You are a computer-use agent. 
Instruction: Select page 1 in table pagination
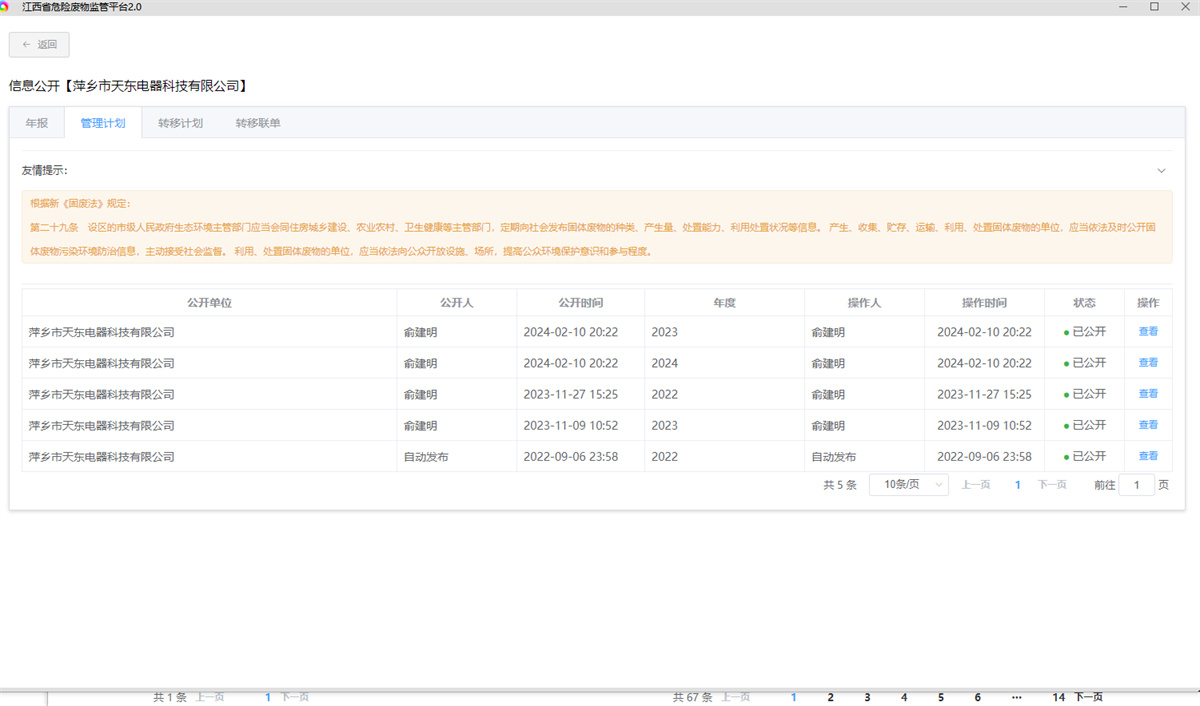(x=1018, y=484)
